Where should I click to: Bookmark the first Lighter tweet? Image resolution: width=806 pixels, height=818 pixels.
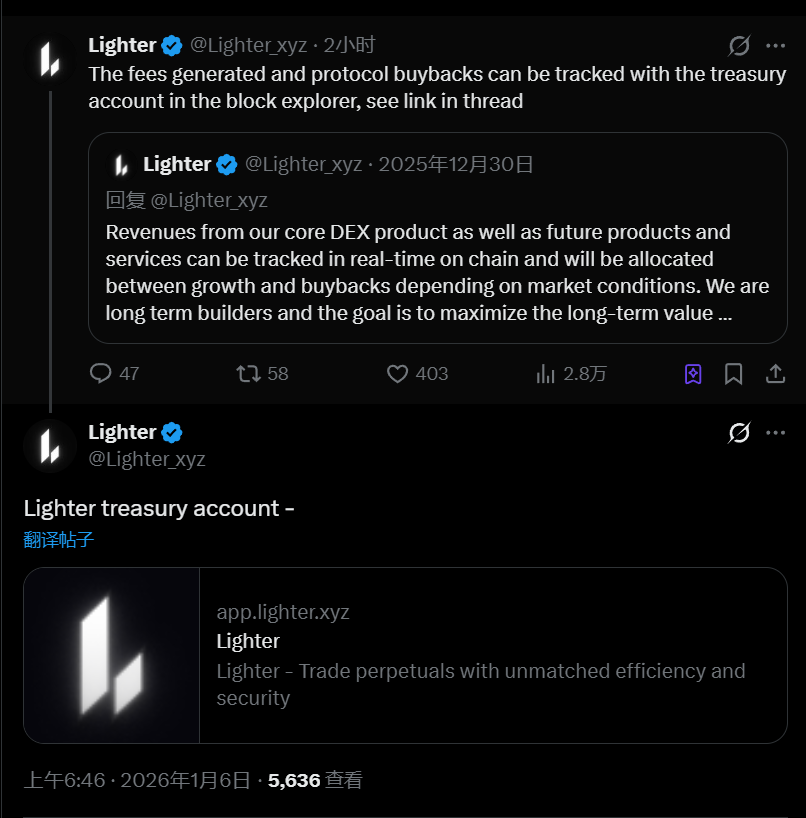tap(734, 374)
